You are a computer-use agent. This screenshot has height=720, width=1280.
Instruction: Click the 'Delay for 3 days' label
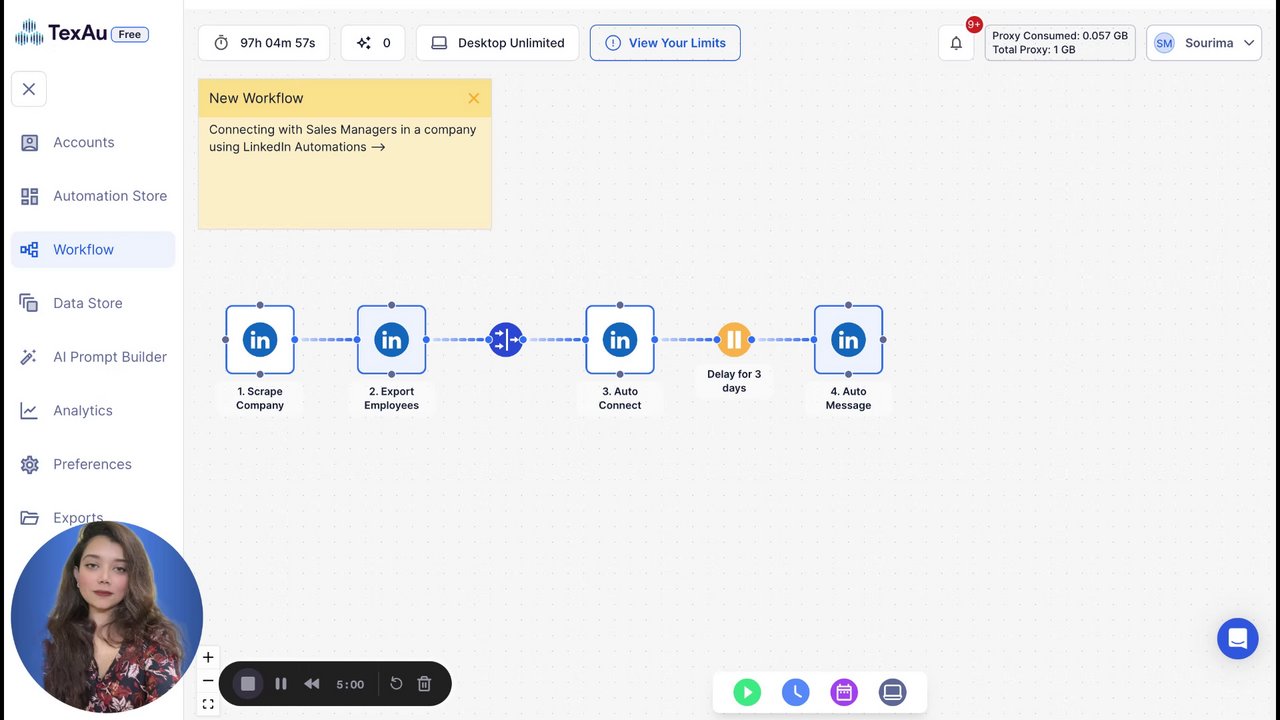click(x=734, y=381)
